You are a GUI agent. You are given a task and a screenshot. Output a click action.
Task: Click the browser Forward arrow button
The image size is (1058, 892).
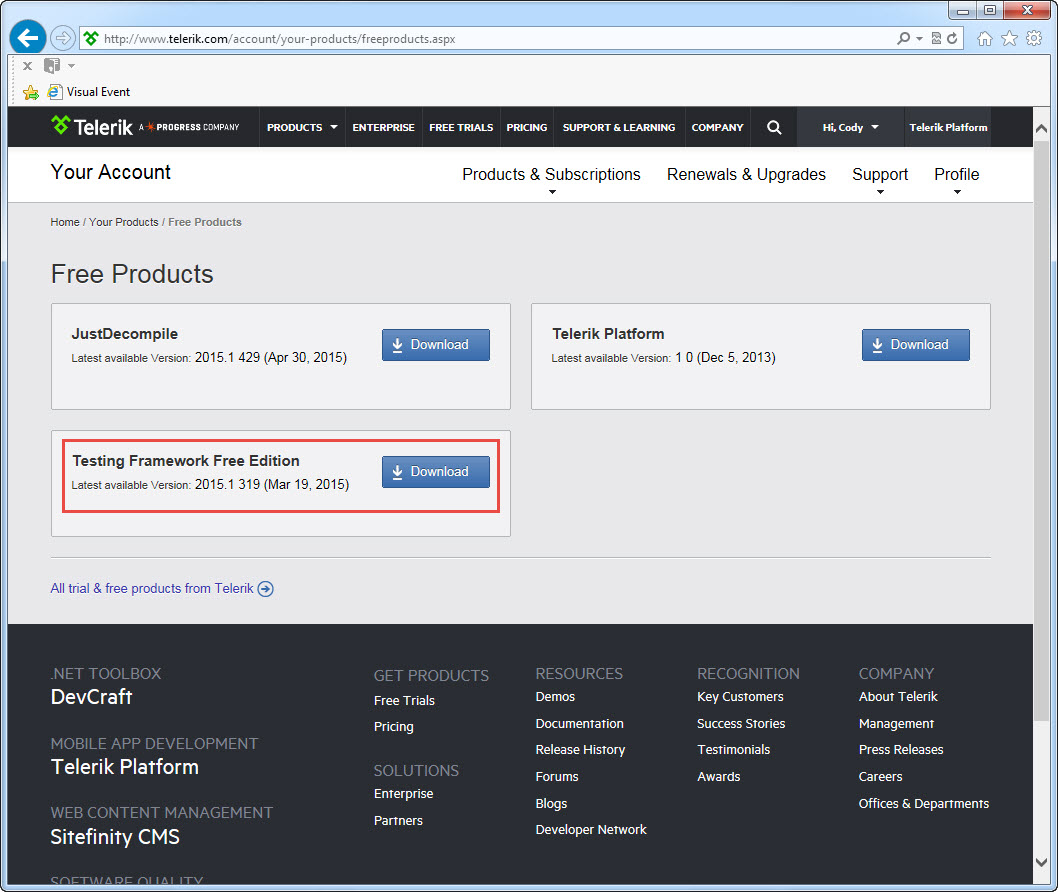[x=62, y=38]
